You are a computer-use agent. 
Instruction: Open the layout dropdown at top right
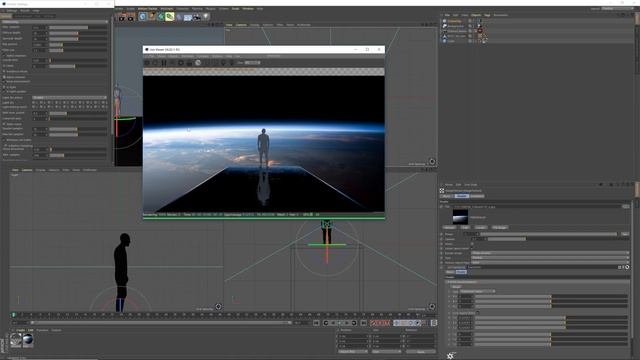(618, 9)
